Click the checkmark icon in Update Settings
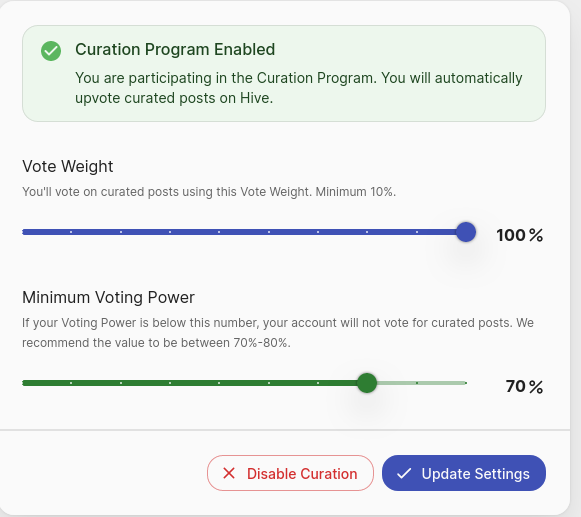The image size is (581, 517). 404,473
